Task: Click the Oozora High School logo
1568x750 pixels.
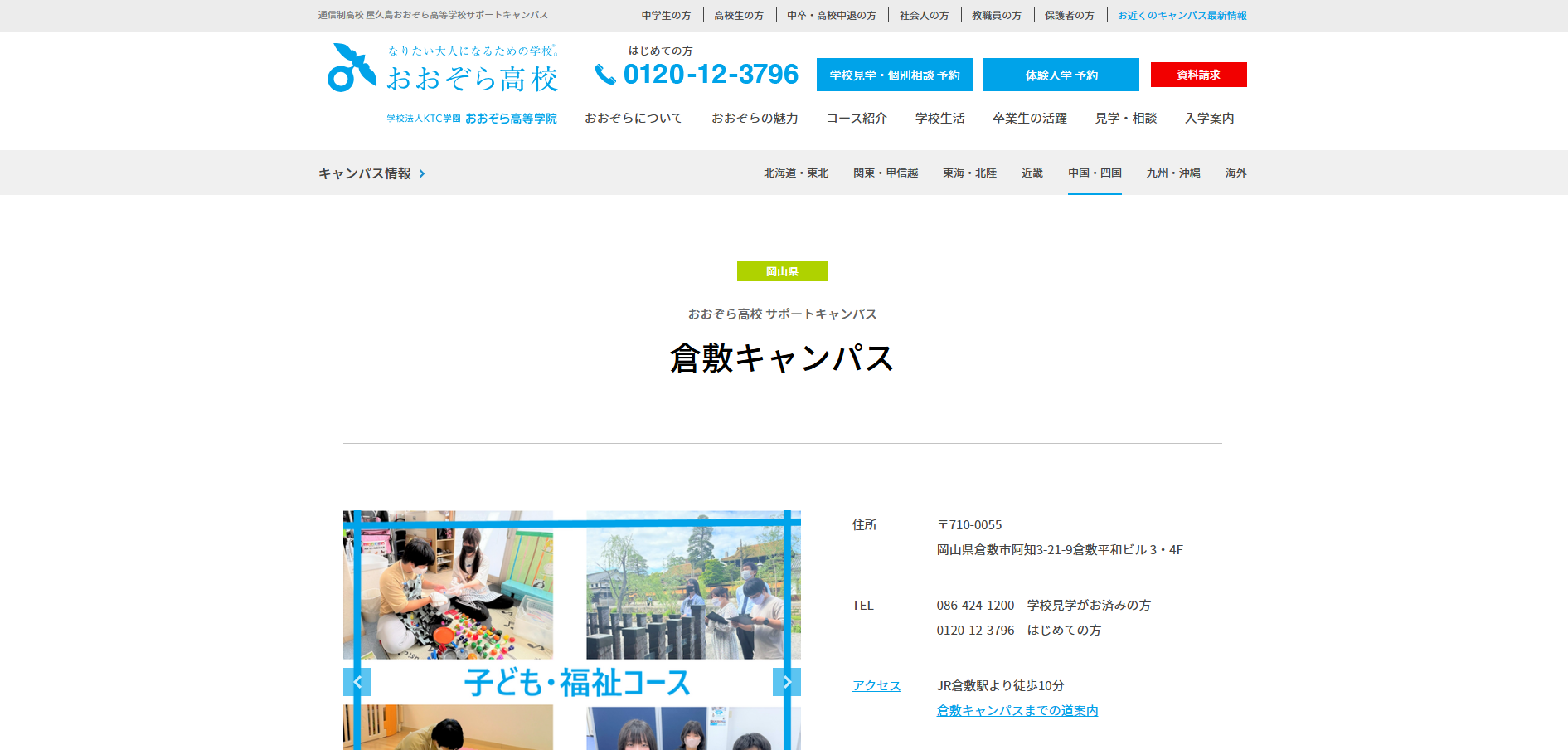Action: point(443,69)
